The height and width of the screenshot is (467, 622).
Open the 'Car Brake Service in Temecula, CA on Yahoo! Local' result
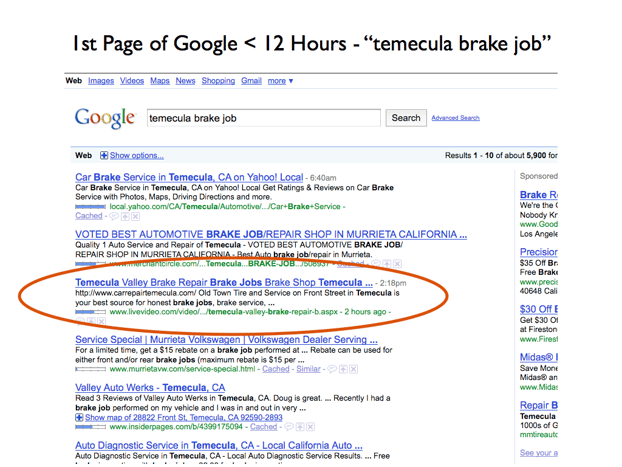[x=189, y=177]
